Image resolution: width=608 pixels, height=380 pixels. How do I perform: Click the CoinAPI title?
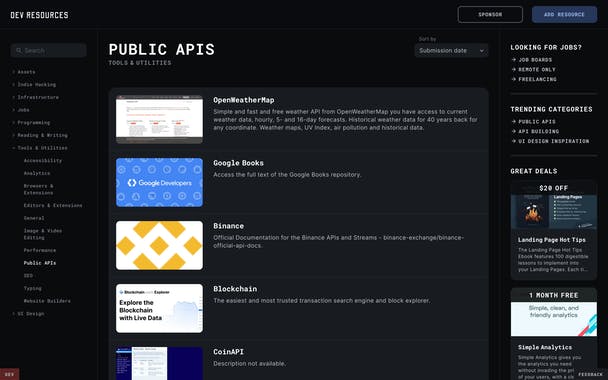(x=228, y=352)
